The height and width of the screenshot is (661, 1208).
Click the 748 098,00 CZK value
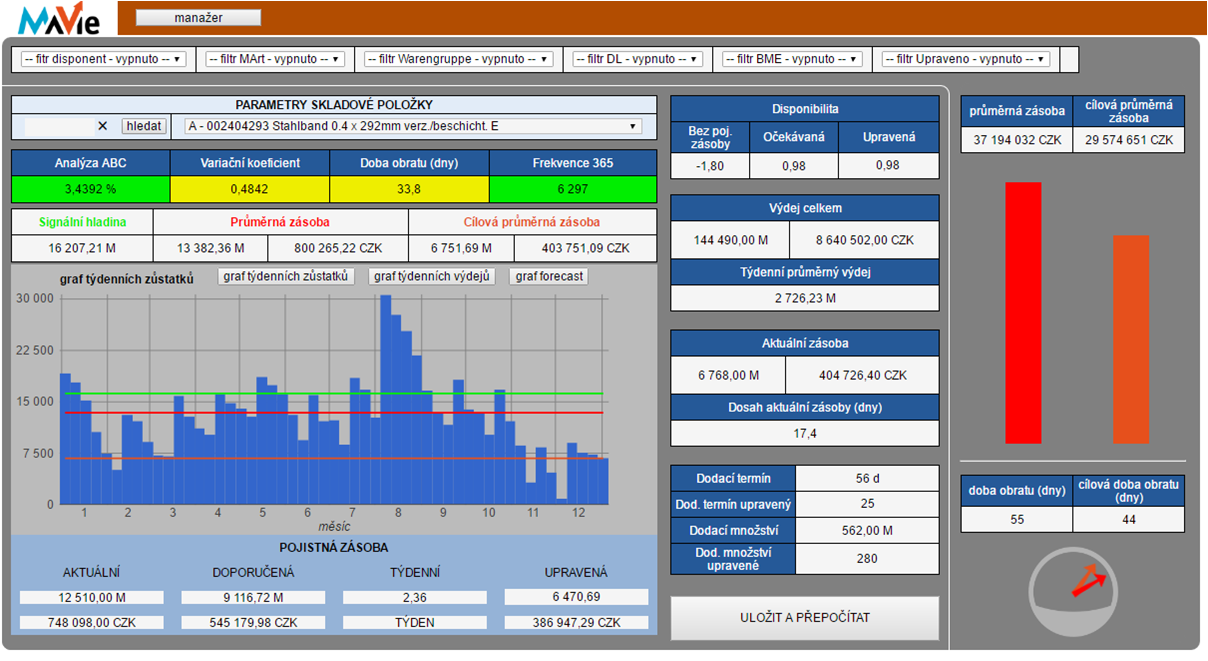(91, 622)
